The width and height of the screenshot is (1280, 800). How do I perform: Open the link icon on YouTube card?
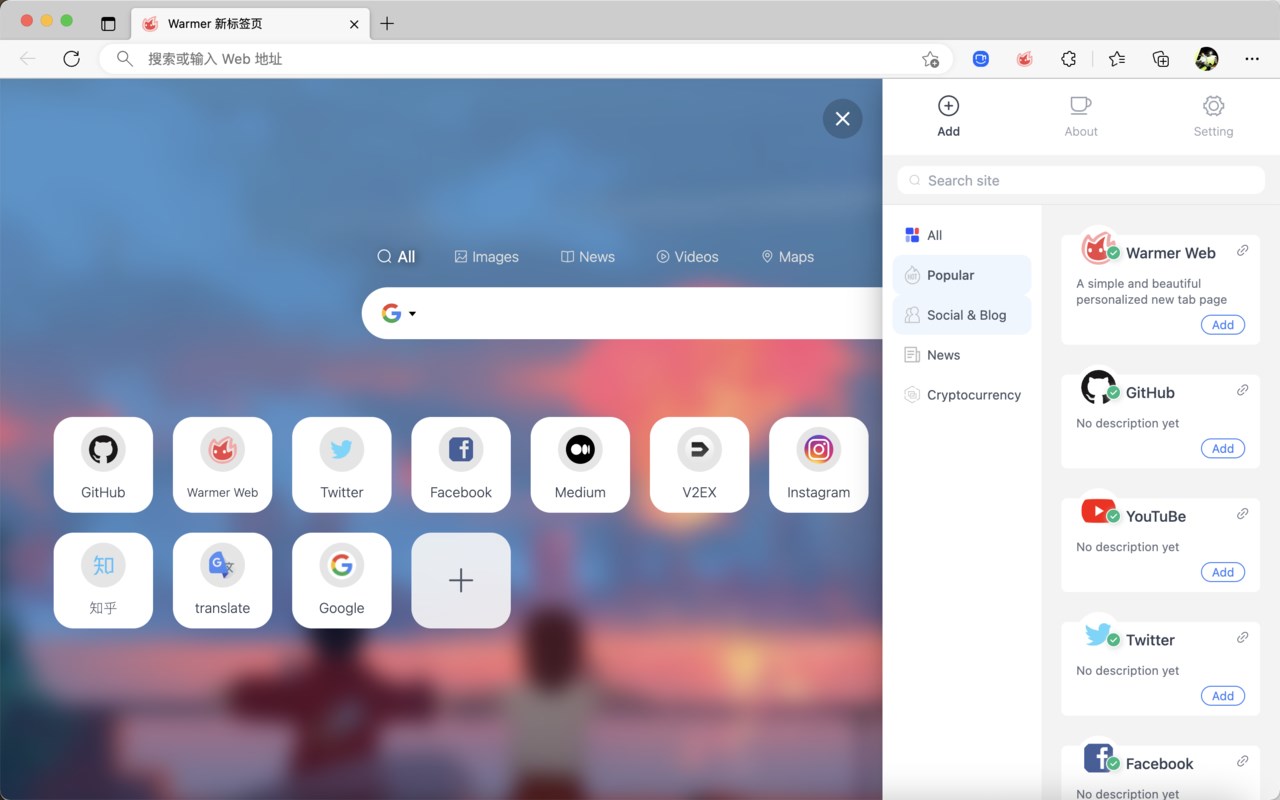pyautogui.click(x=1242, y=514)
